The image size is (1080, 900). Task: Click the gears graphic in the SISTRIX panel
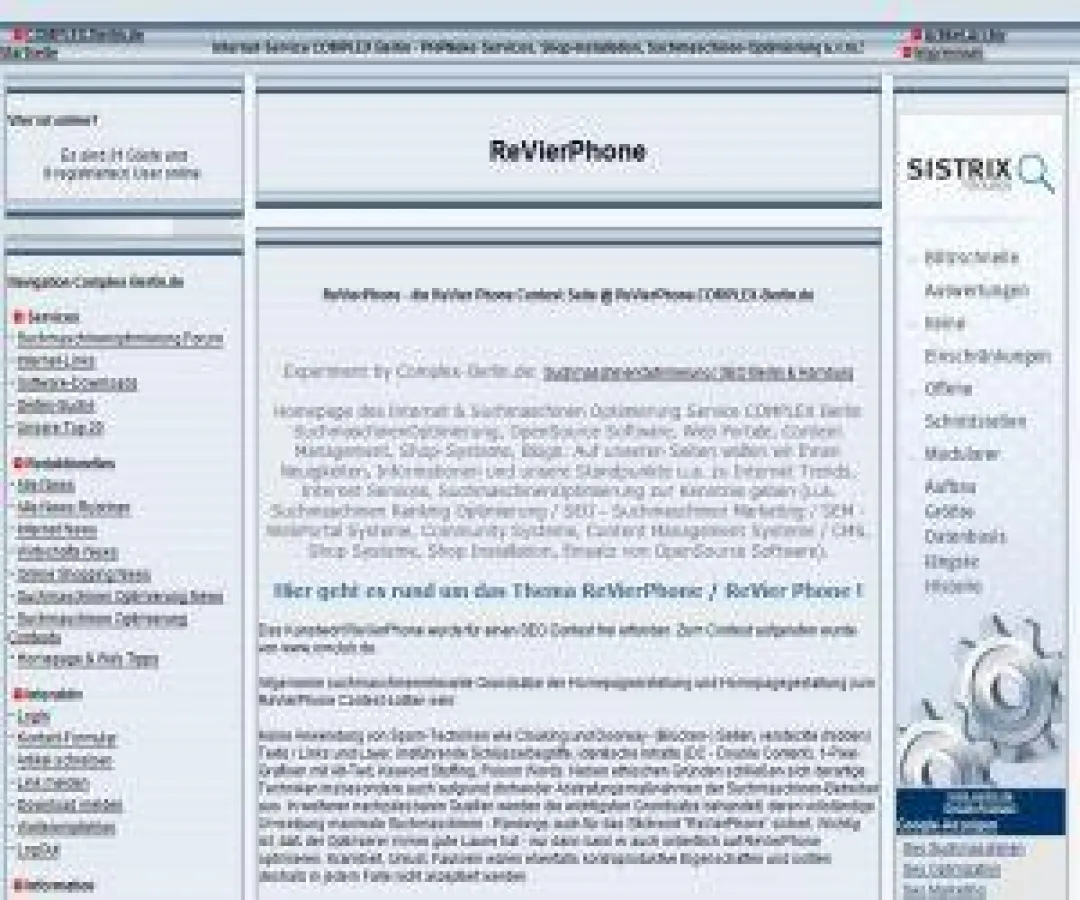tap(1000, 700)
